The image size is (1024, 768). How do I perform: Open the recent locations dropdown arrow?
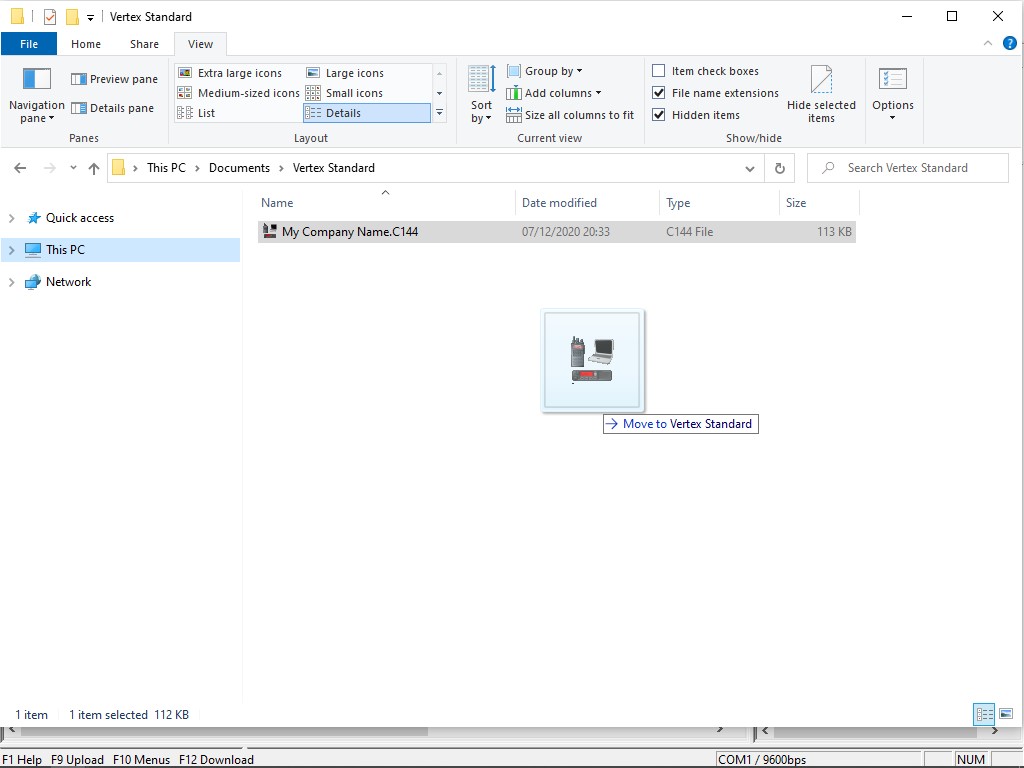[x=73, y=168]
